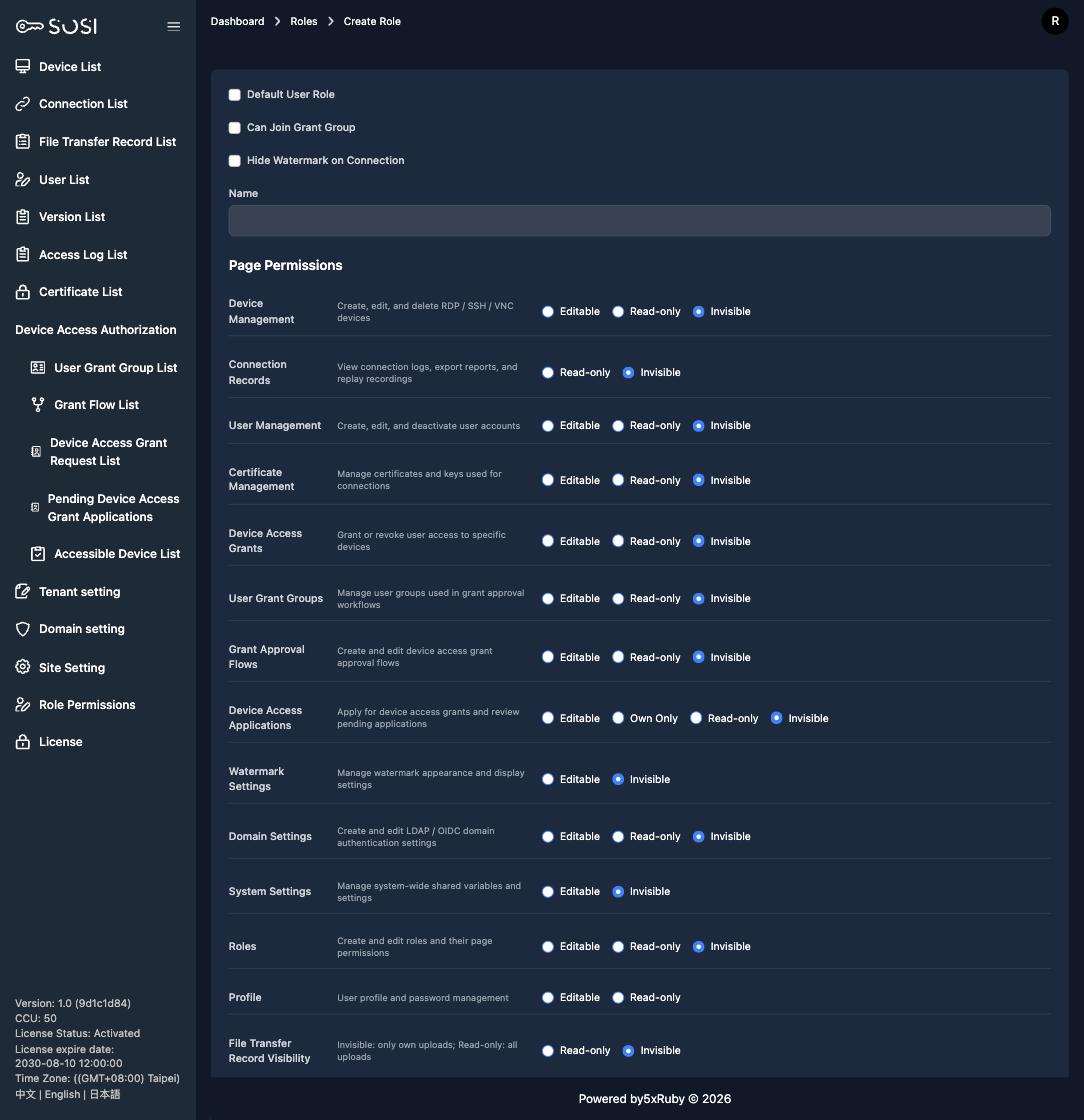The height and width of the screenshot is (1120, 1084).
Task: Set Roles to Read-only
Action: click(618, 946)
